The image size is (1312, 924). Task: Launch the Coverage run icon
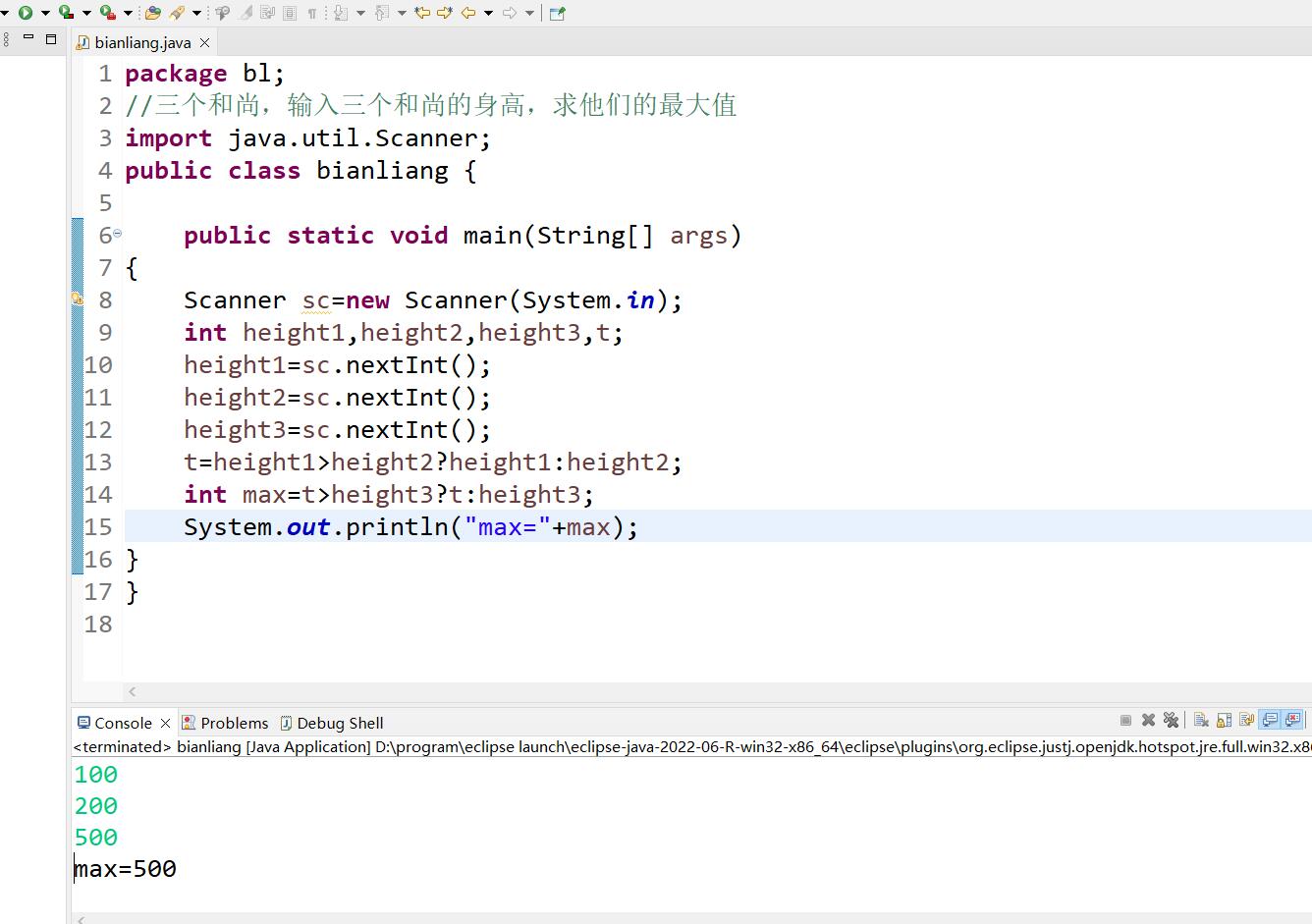[x=66, y=13]
